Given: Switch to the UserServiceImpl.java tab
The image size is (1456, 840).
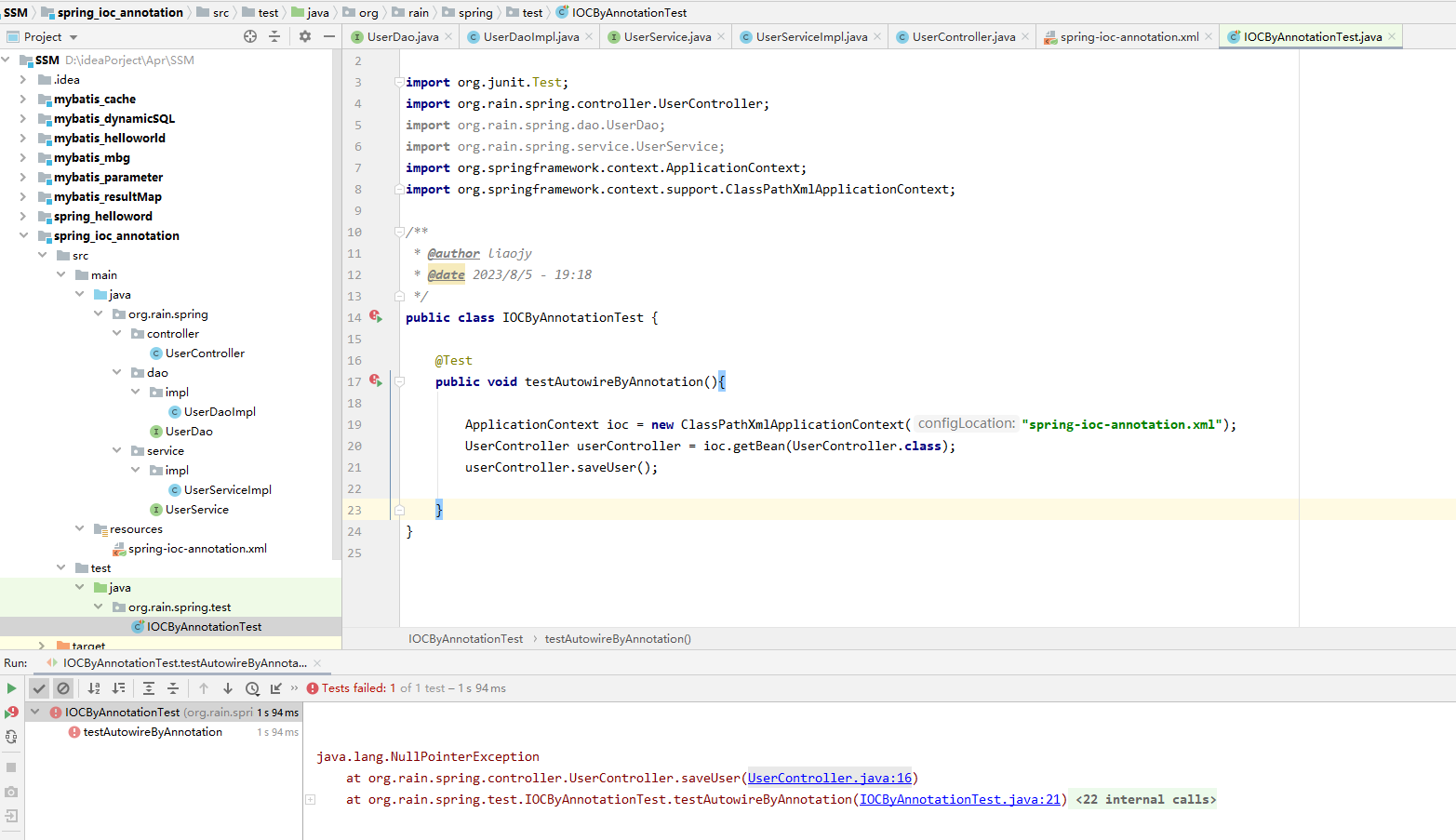Looking at the screenshot, I should click(811, 37).
